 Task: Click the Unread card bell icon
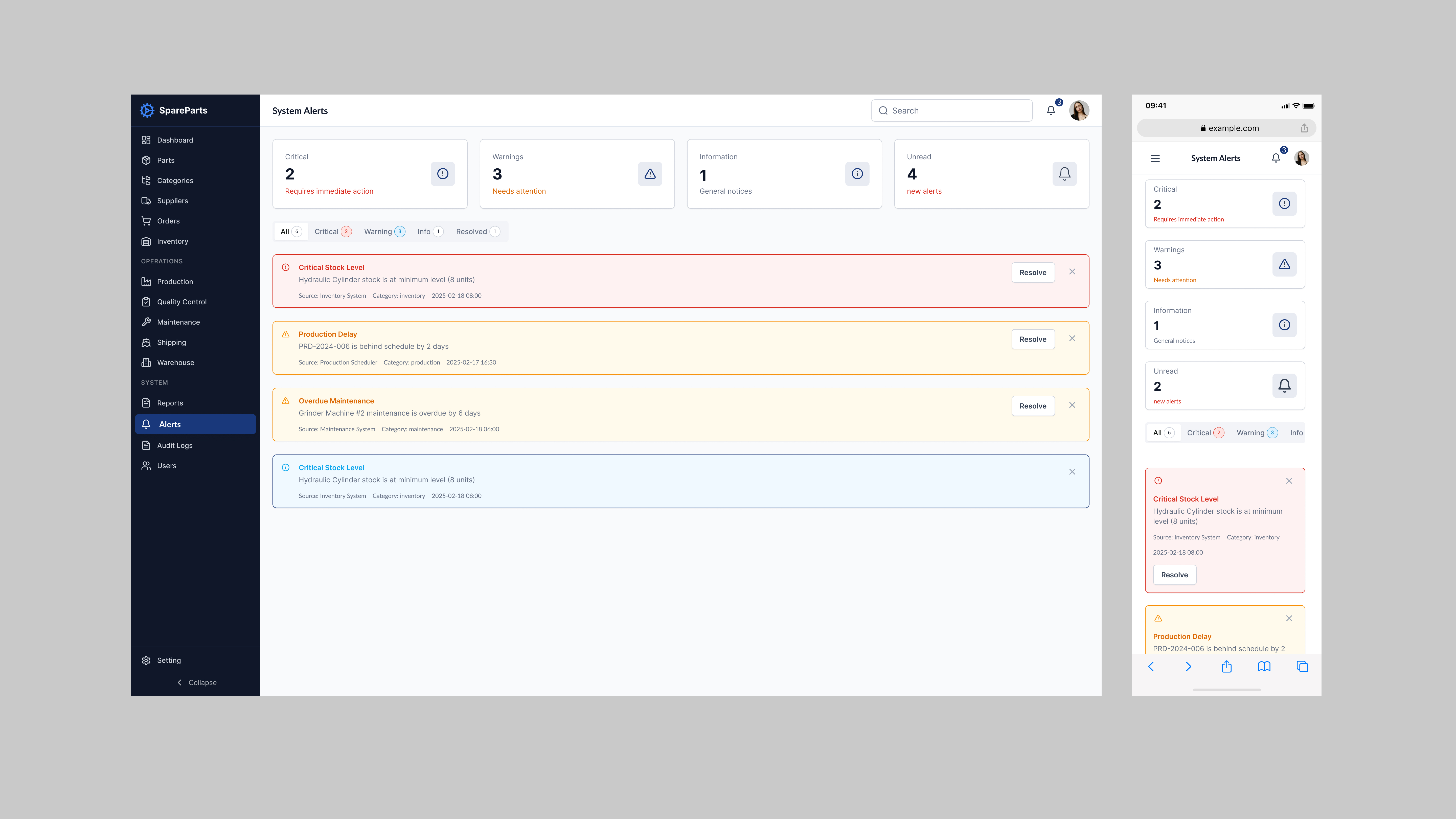point(1064,173)
